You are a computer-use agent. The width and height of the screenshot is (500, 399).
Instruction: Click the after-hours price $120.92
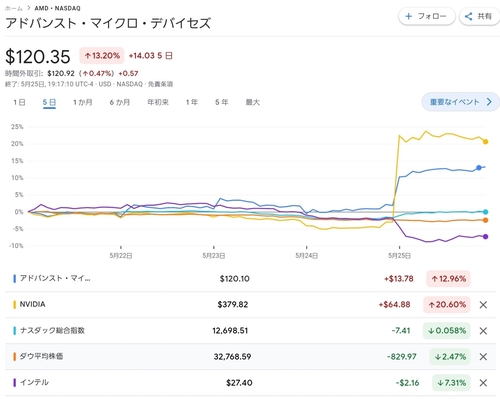click(61, 73)
